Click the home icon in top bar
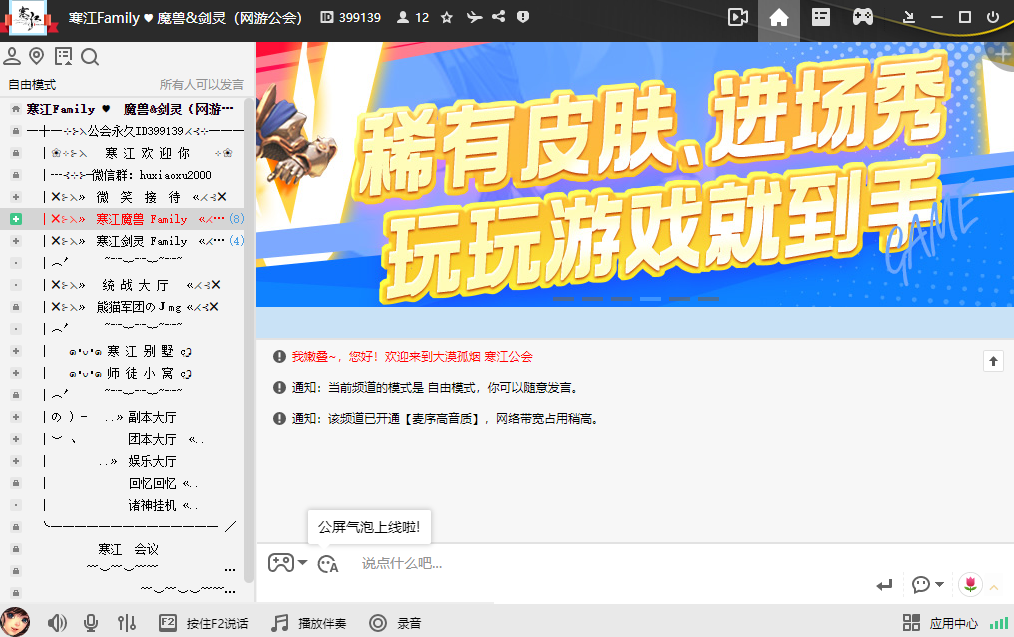Viewport: 1014px width, 637px height. tap(779, 17)
